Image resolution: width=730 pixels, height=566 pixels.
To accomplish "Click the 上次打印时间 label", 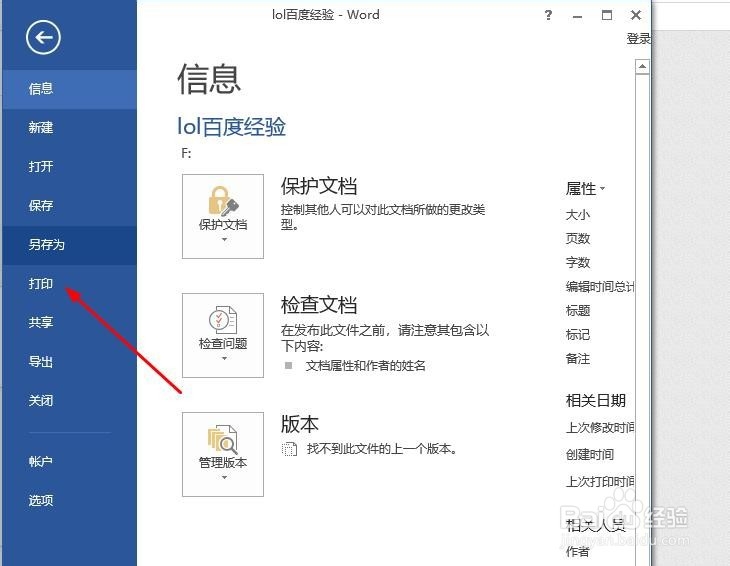I will coord(600,482).
